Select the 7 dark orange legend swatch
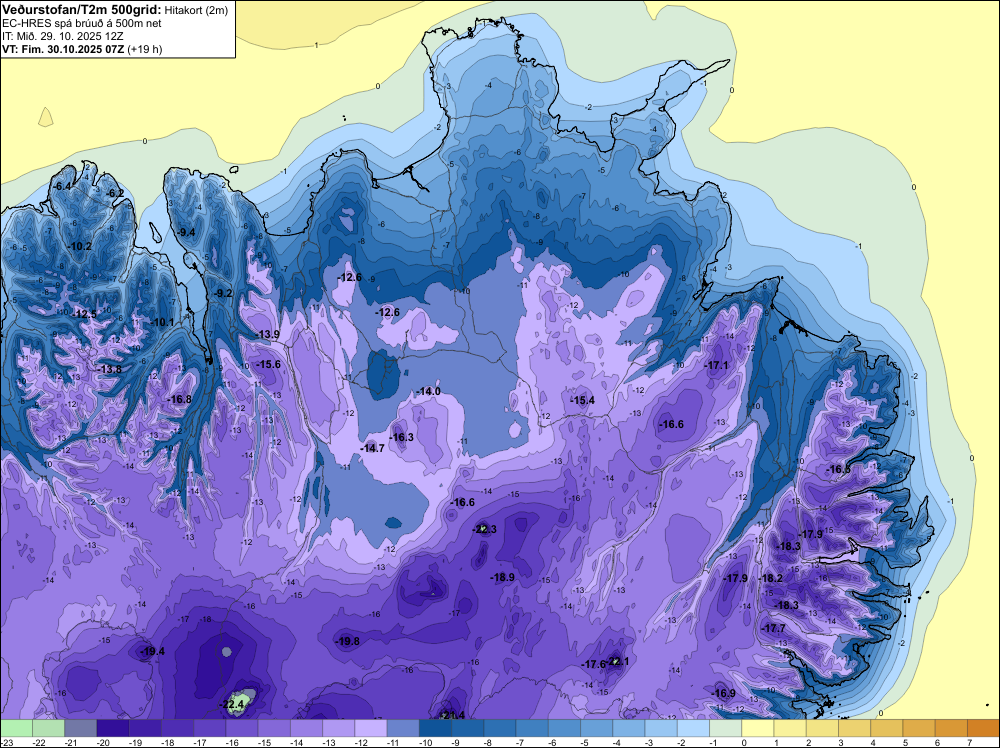The width and height of the screenshot is (1000, 748). pos(983,728)
